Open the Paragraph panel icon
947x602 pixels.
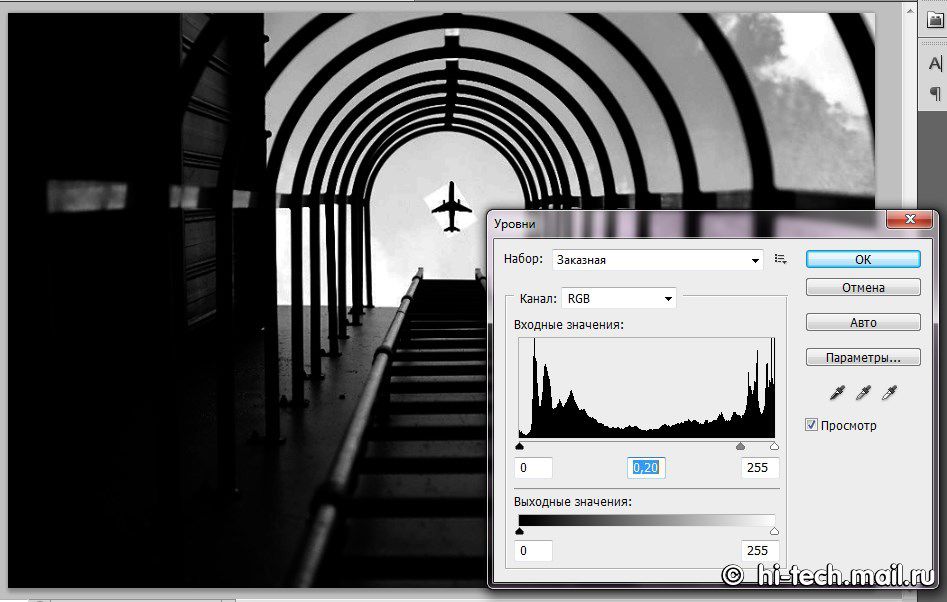[x=934, y=94]
